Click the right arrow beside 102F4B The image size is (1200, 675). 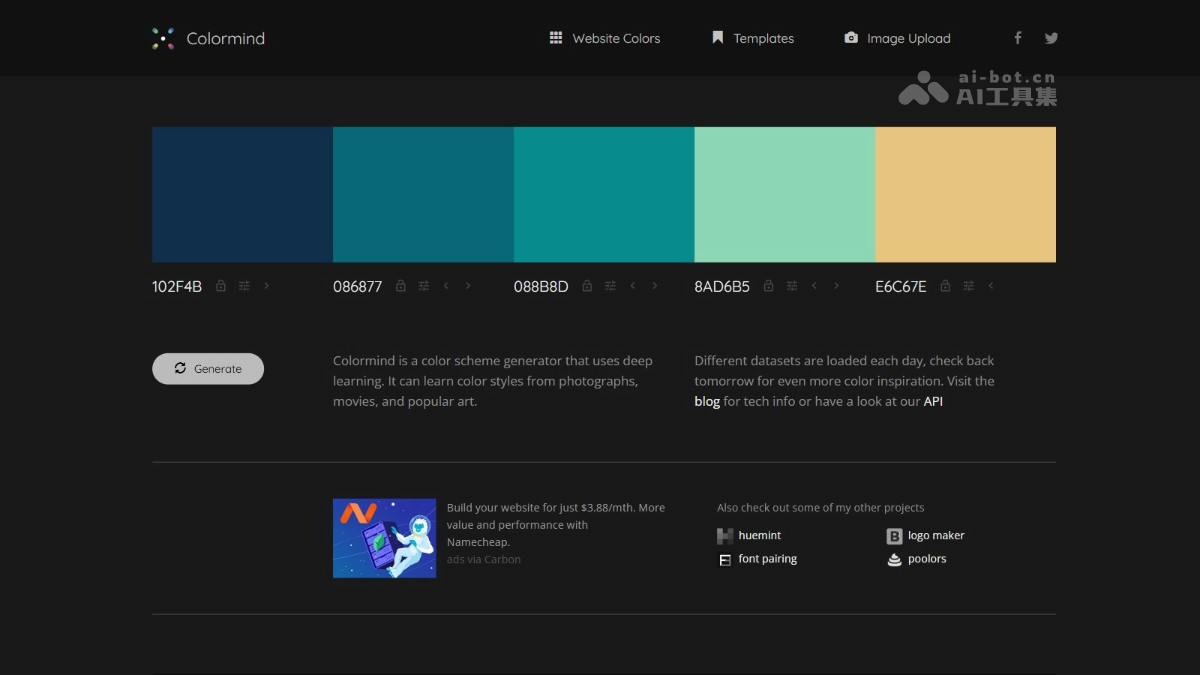pos(267,286)
